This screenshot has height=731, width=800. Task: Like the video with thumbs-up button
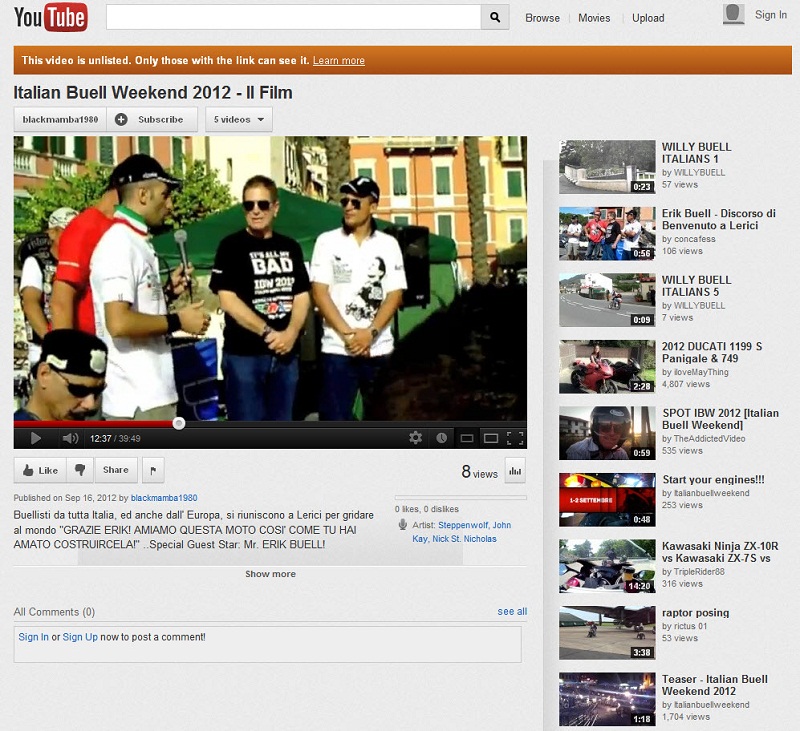[40, 470]
